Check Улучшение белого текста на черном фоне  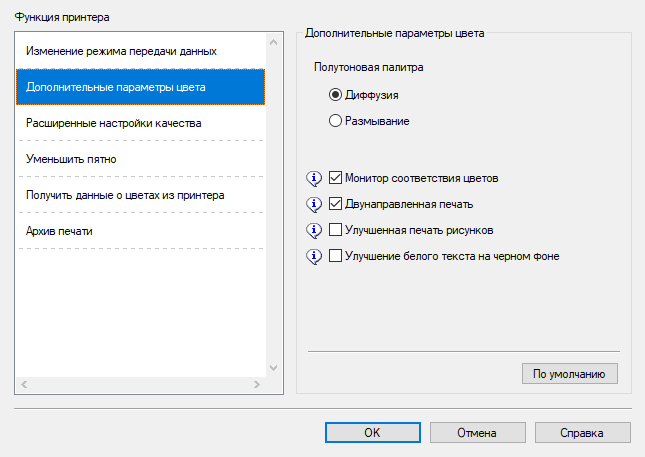[x=336, y=256]
